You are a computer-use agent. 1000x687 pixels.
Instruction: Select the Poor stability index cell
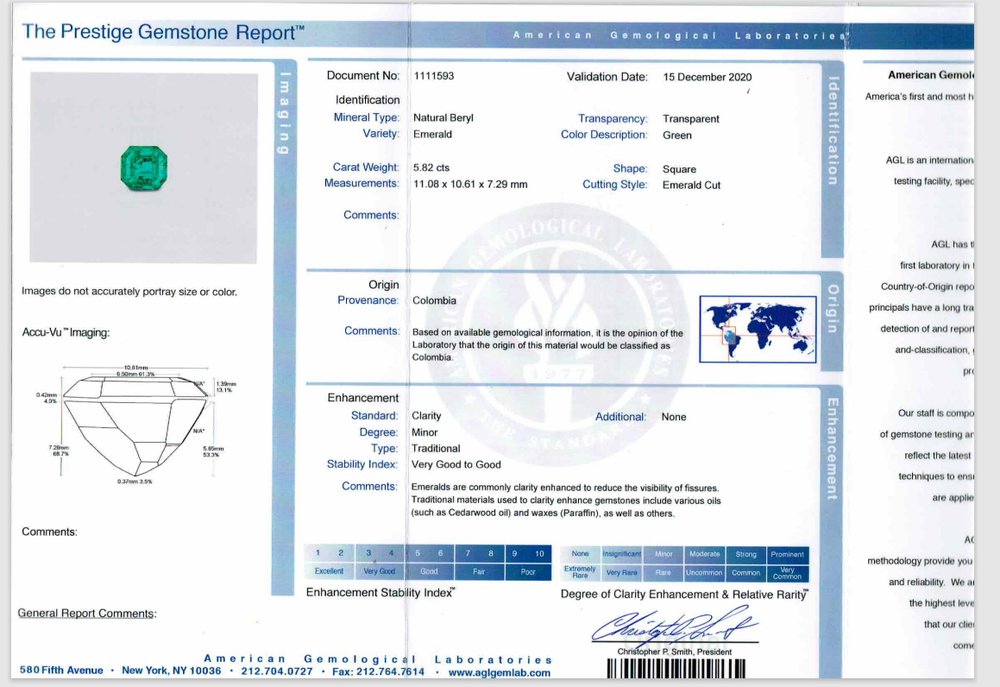(x=528, y=571)
